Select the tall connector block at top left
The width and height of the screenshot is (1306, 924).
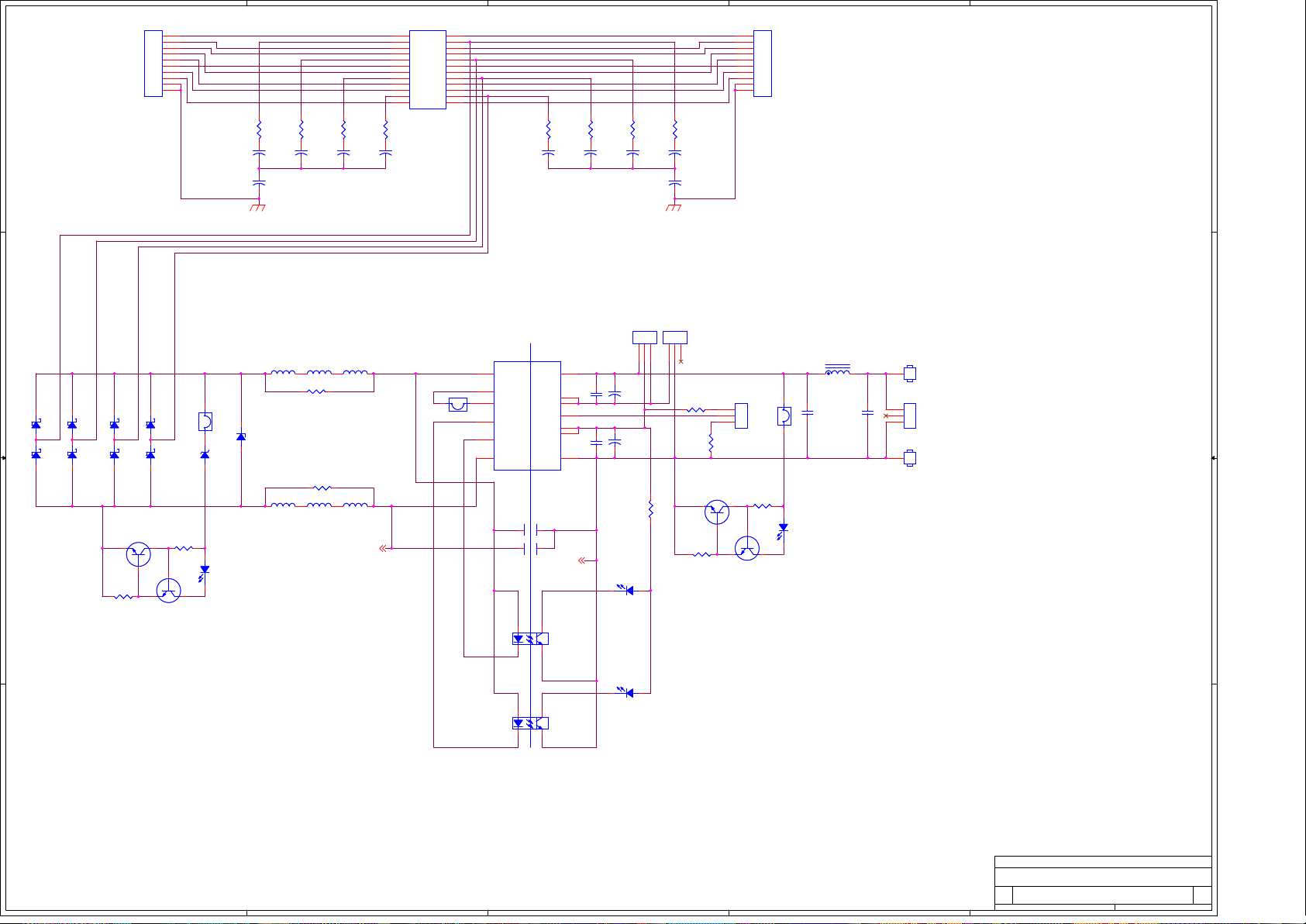(153, 64)
